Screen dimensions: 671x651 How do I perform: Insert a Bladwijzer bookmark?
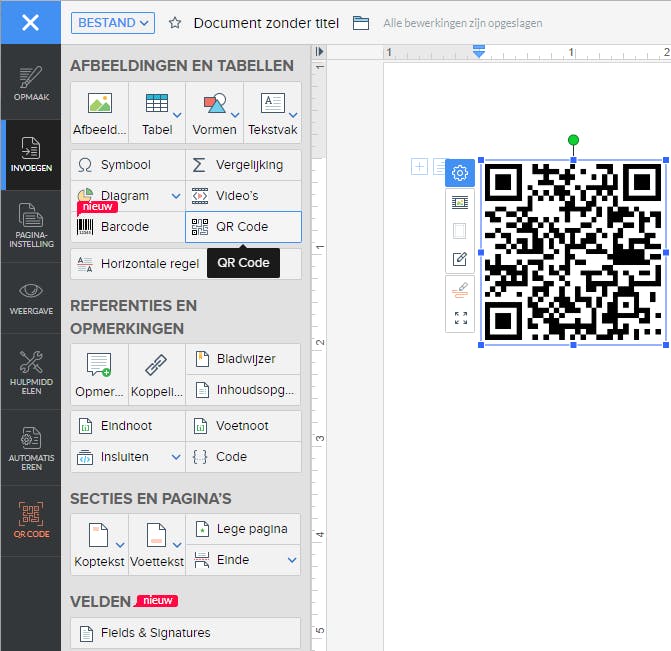pos(243,359)
